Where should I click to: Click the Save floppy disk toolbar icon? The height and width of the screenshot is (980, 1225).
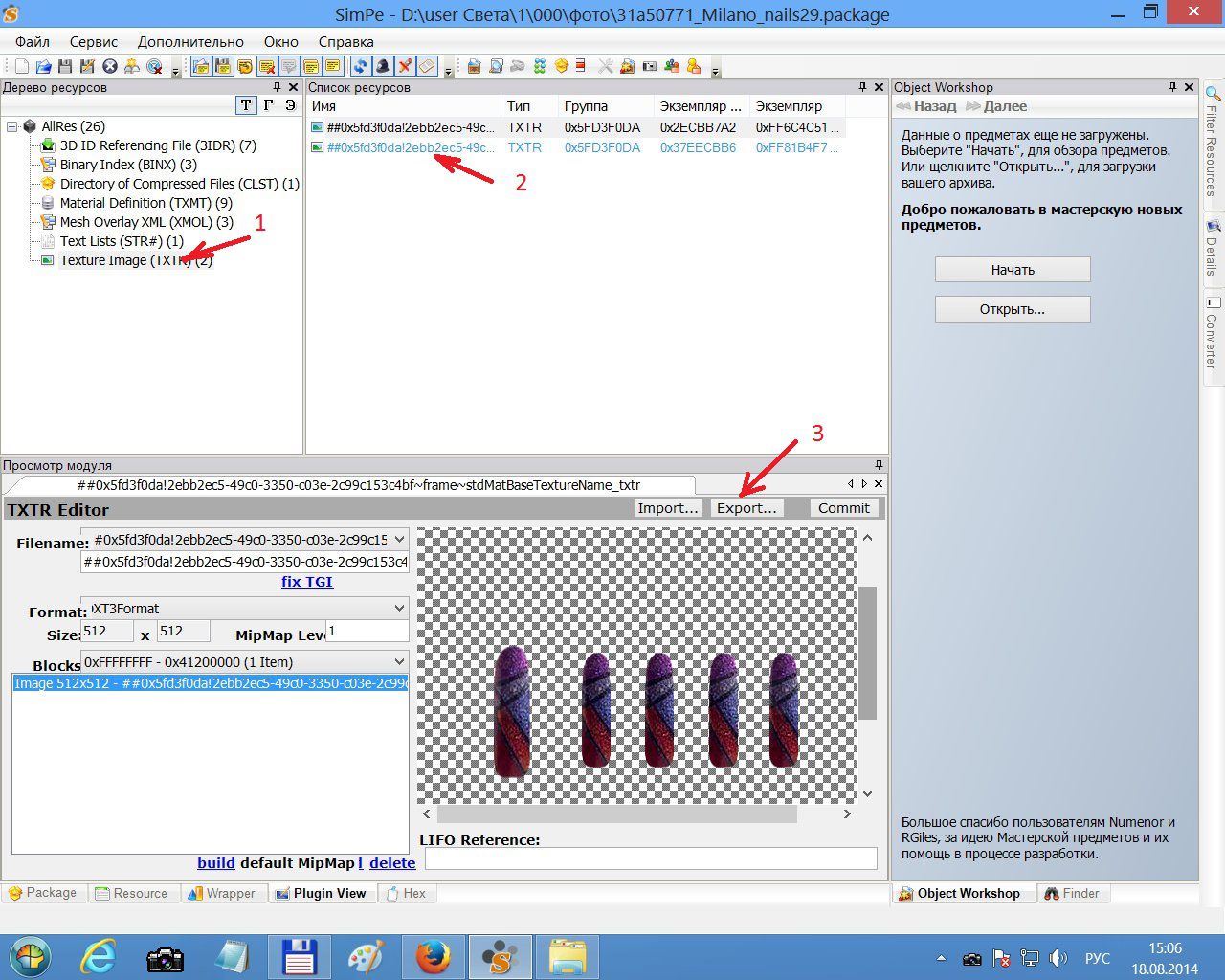coord(65,66)
